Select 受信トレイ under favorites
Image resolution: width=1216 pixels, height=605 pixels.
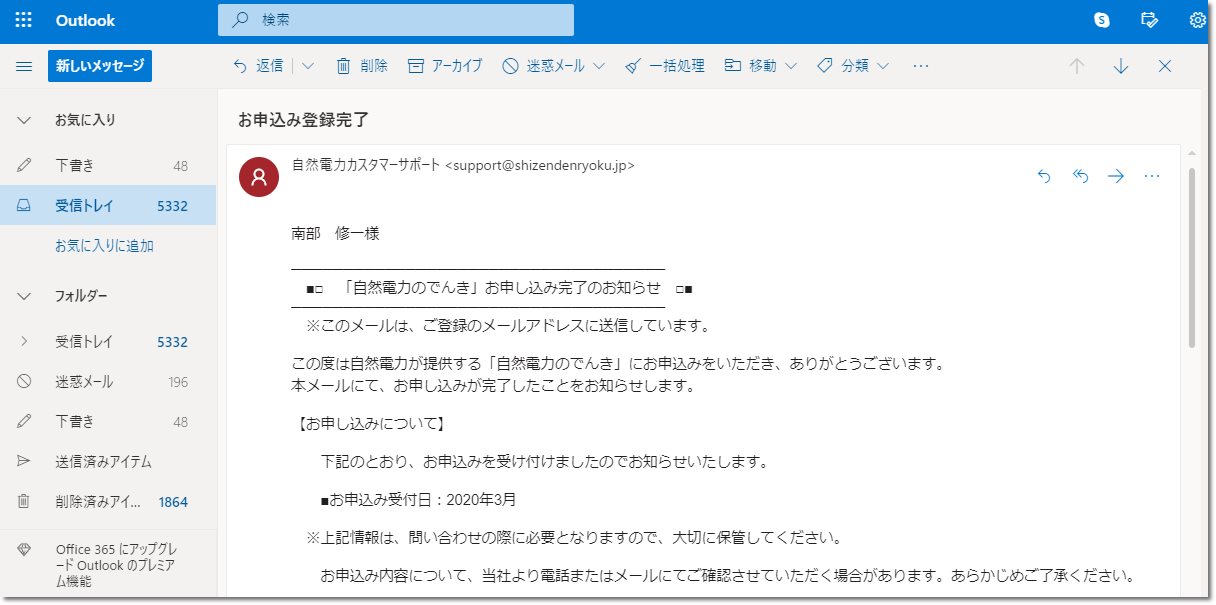[108, 205]
